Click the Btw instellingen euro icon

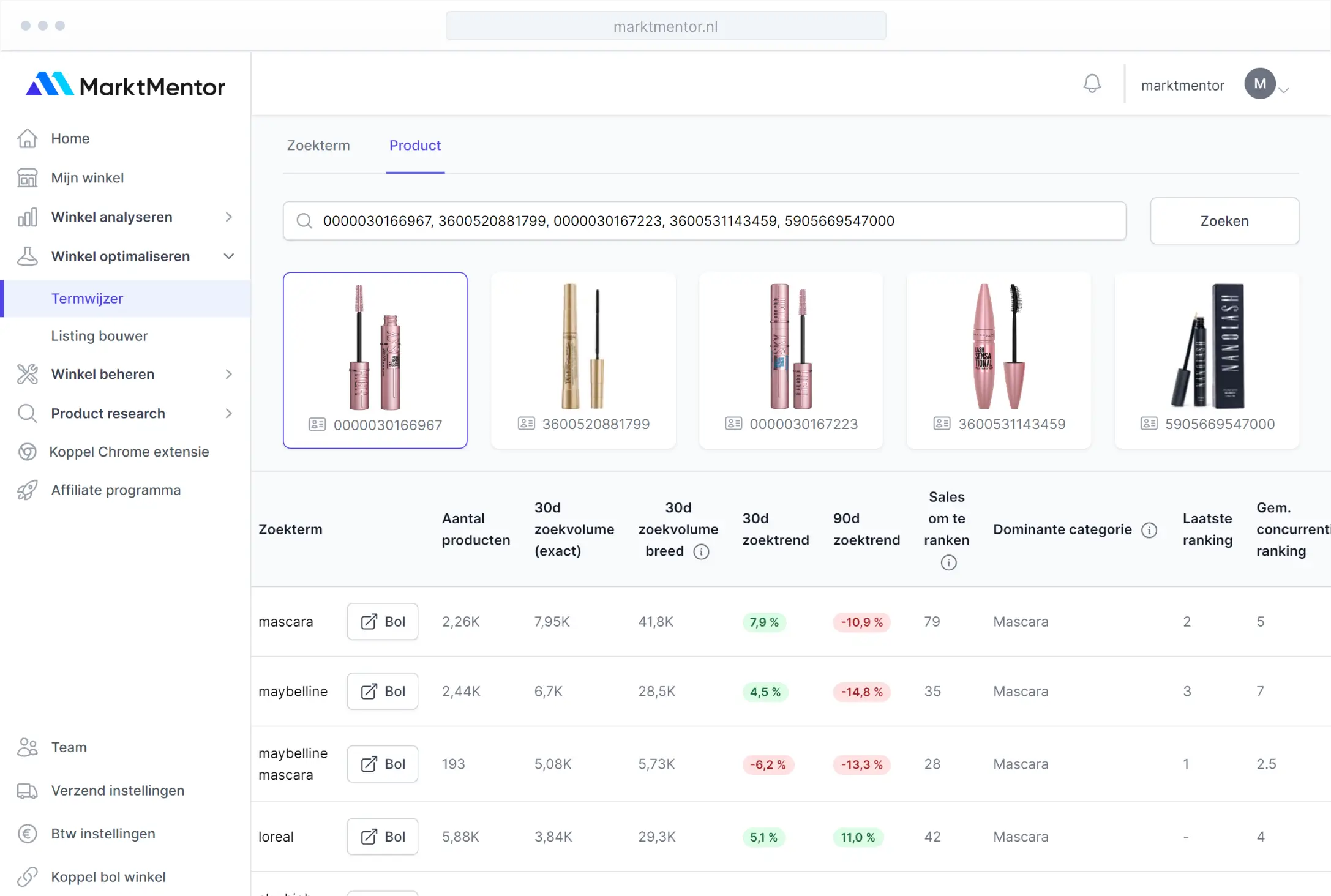point(28,834)
